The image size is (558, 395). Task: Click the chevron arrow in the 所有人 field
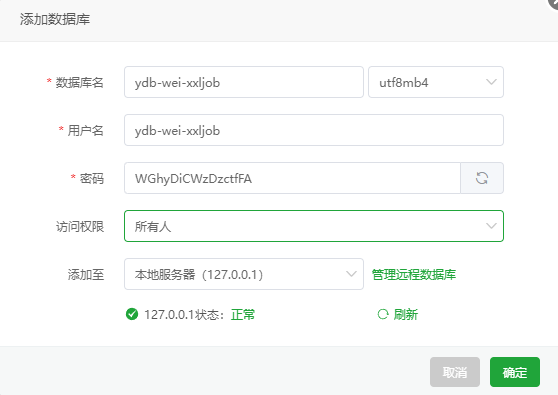[491, 226]
